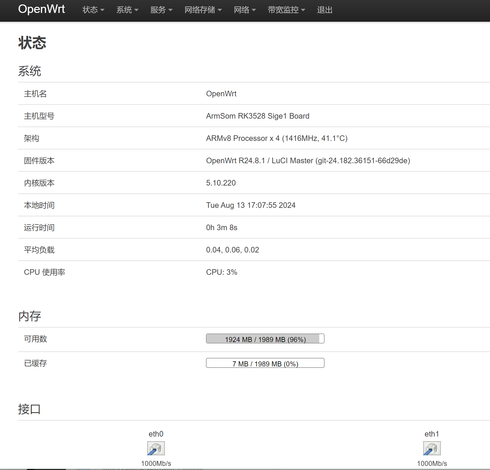Click the 可用数 memory label
Viewport: 490px width, 470px height.
click(x=35, y=339)
